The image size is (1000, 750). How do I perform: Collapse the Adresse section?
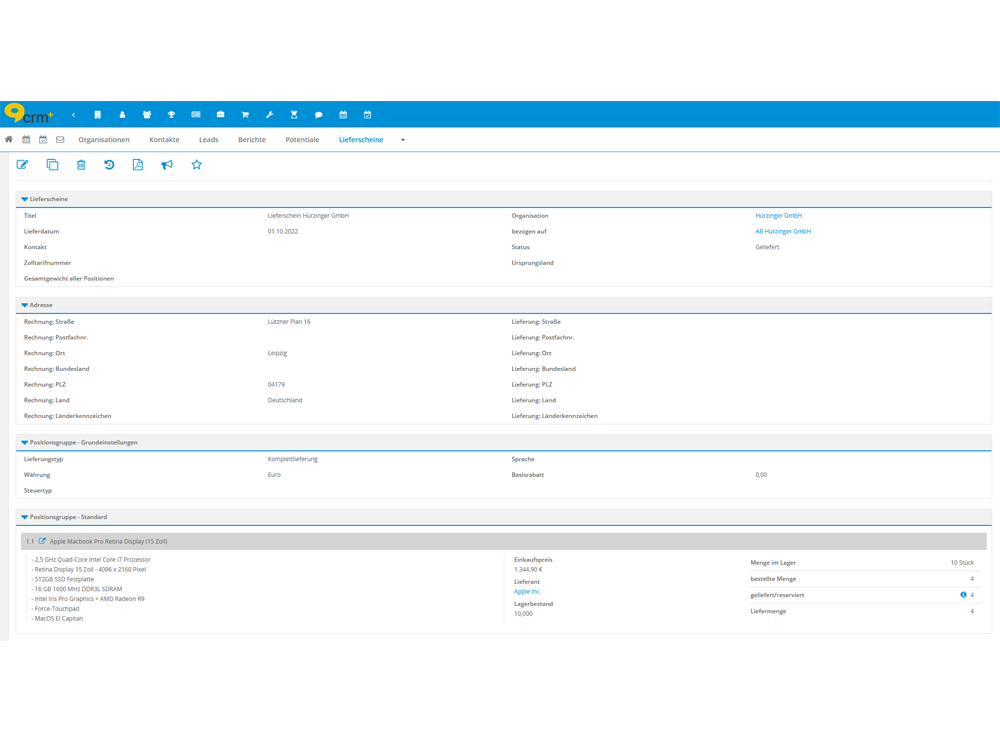coord(25,305)
